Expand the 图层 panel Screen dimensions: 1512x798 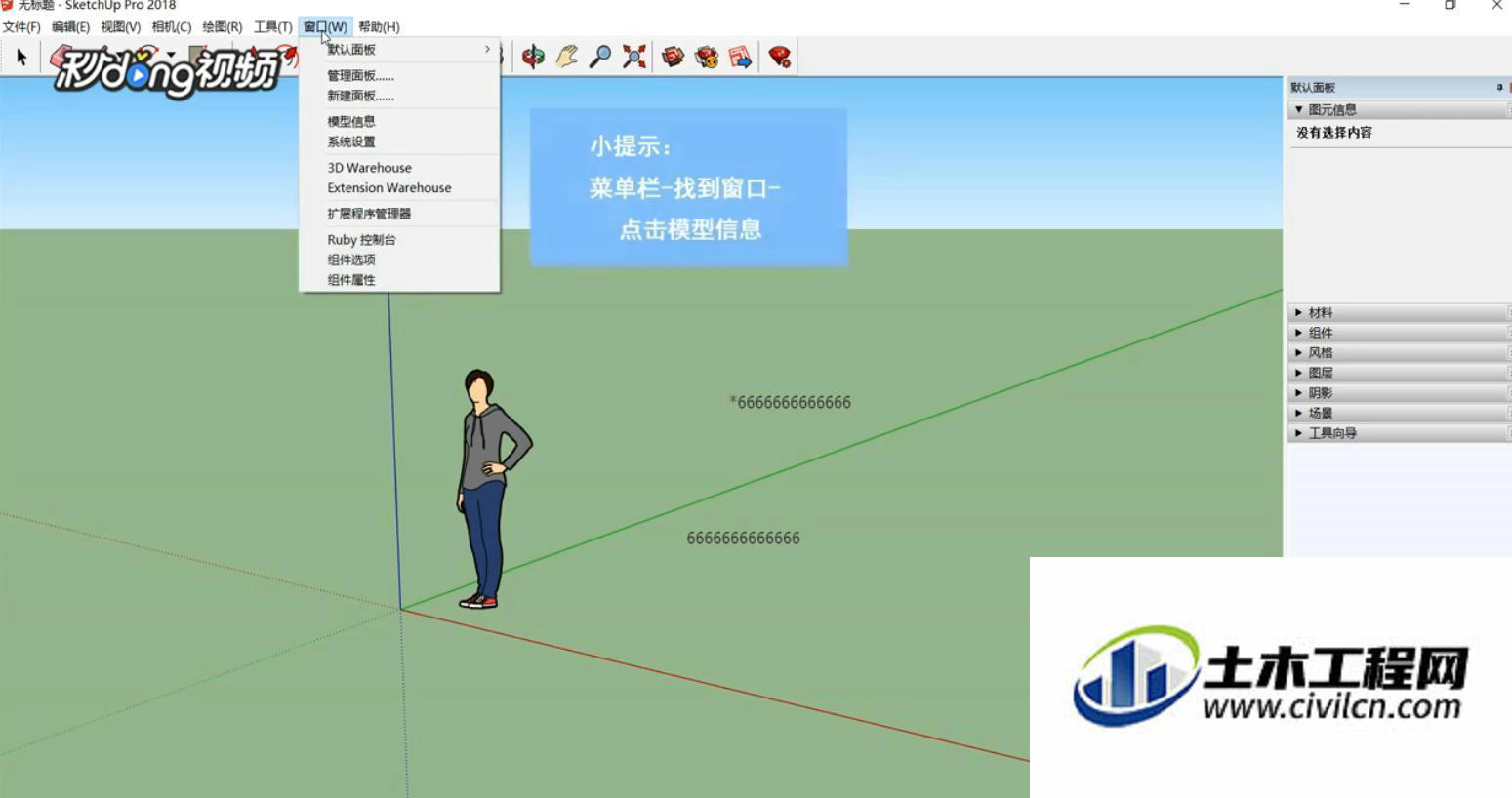tap(1399, 373)
